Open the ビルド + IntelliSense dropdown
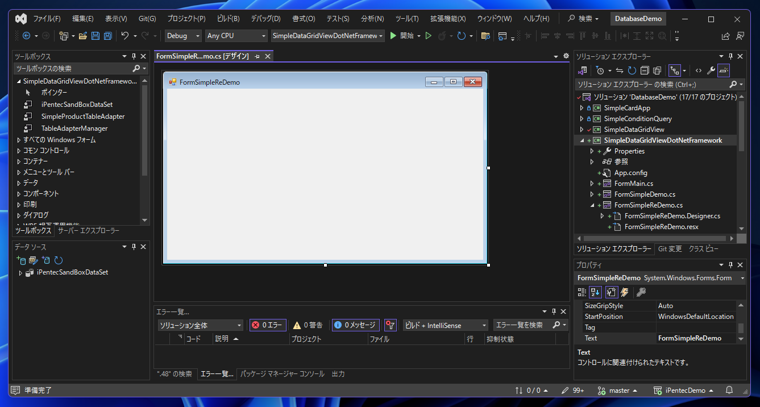Image resolution: width=760 pixels, height=407 pixels. (x=445, y=325)
